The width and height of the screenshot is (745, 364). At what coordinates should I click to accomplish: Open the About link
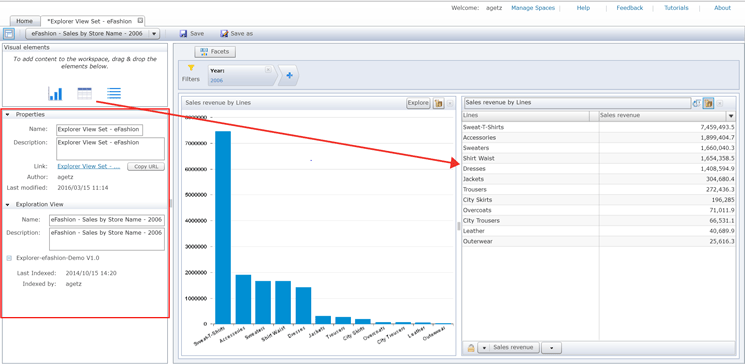pos(722,8)
